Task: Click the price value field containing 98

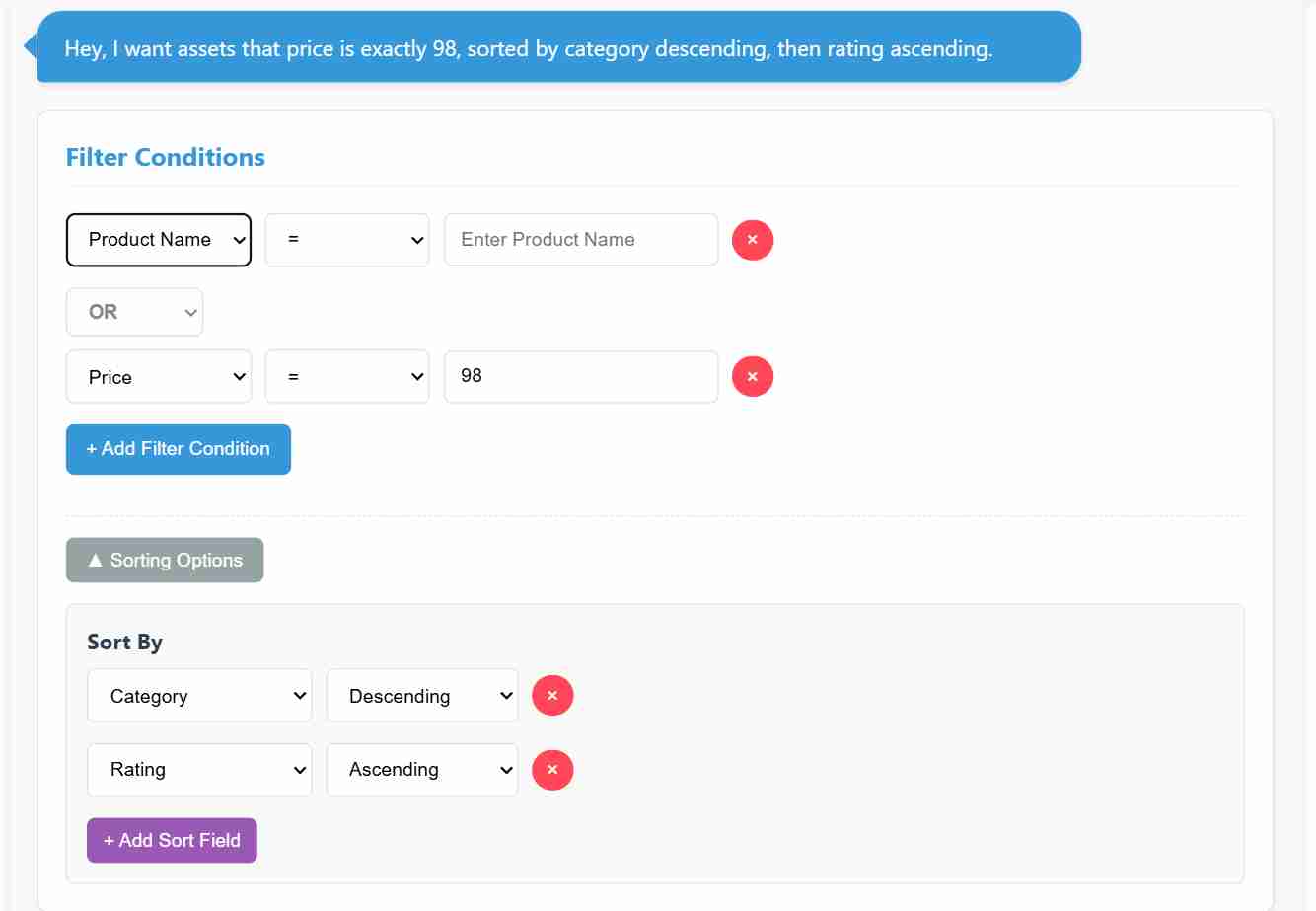Action: pos(581,376)
